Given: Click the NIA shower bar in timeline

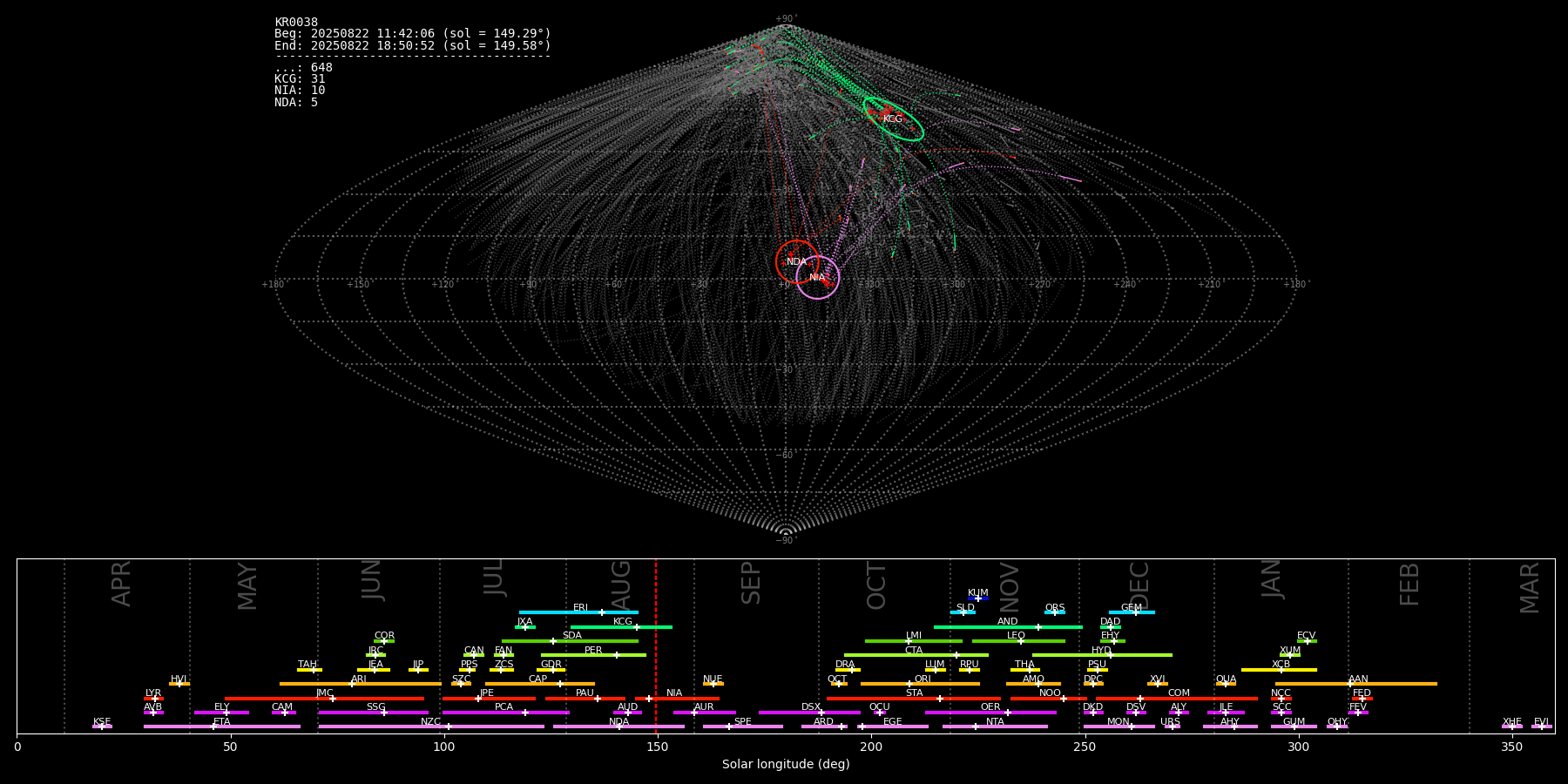Looking at the screenshot, I should [677, 699].
